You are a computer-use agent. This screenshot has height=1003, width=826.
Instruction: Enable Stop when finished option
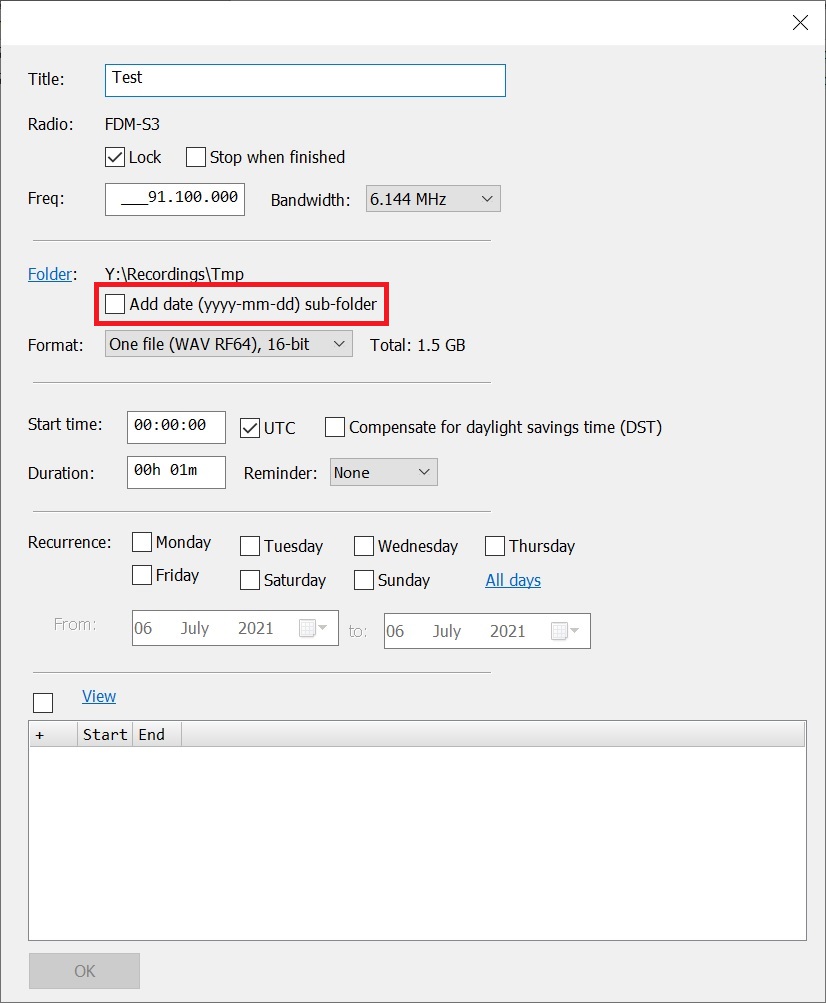pos(196,157)
